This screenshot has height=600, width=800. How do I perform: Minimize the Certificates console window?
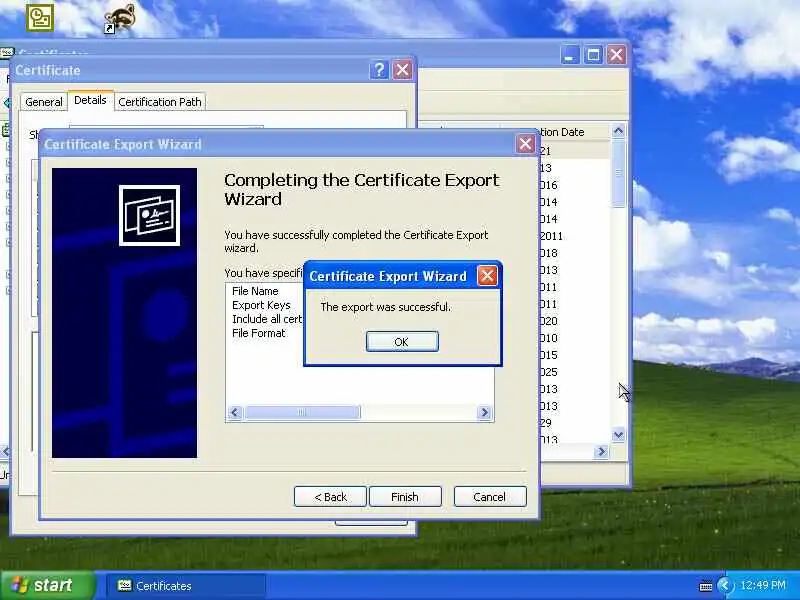(570, 55)
